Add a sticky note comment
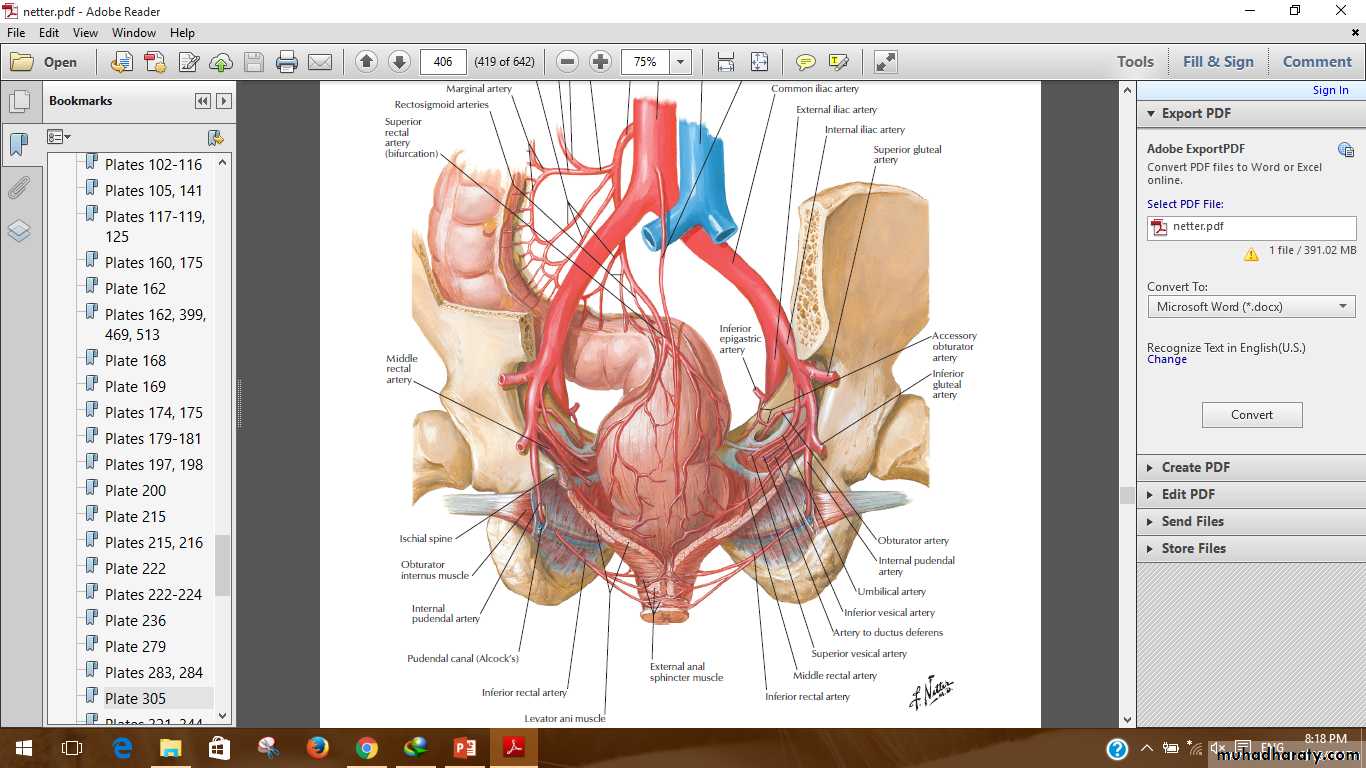 coord(805,62)
